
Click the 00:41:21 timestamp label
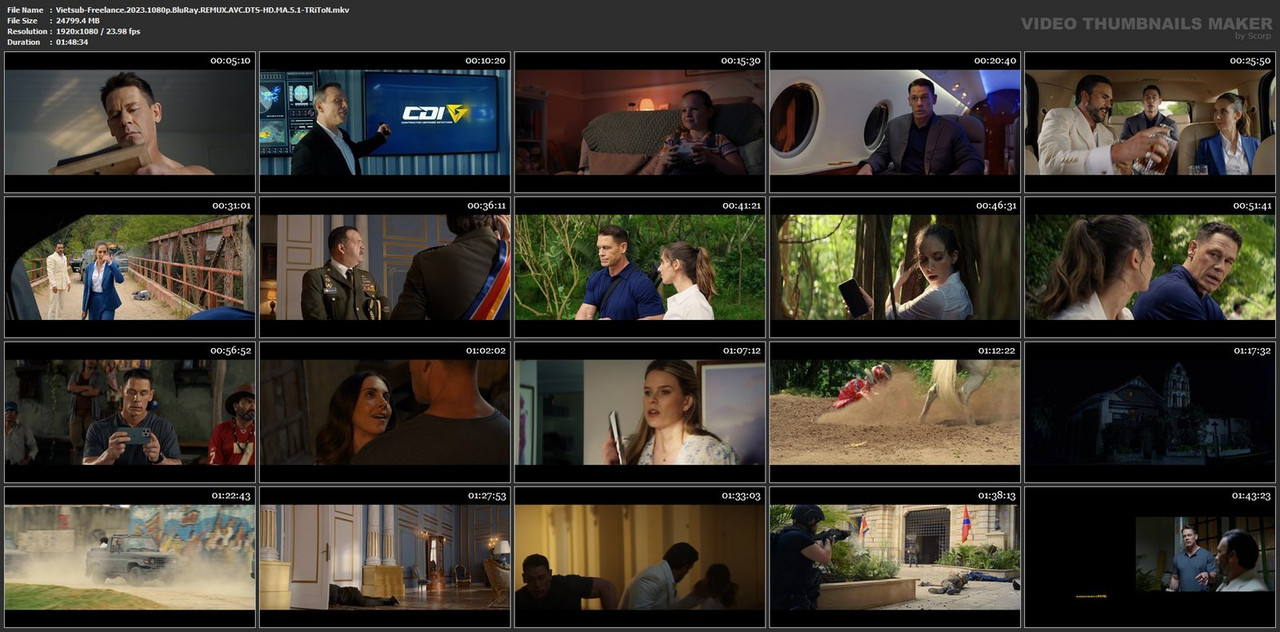(x=741, y=206)
